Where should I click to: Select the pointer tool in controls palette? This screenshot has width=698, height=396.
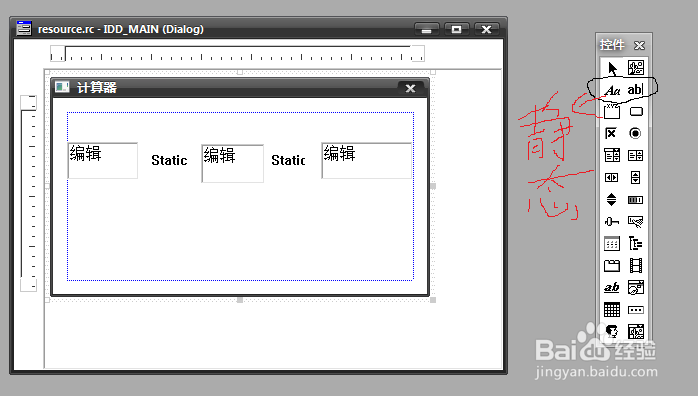612,68
